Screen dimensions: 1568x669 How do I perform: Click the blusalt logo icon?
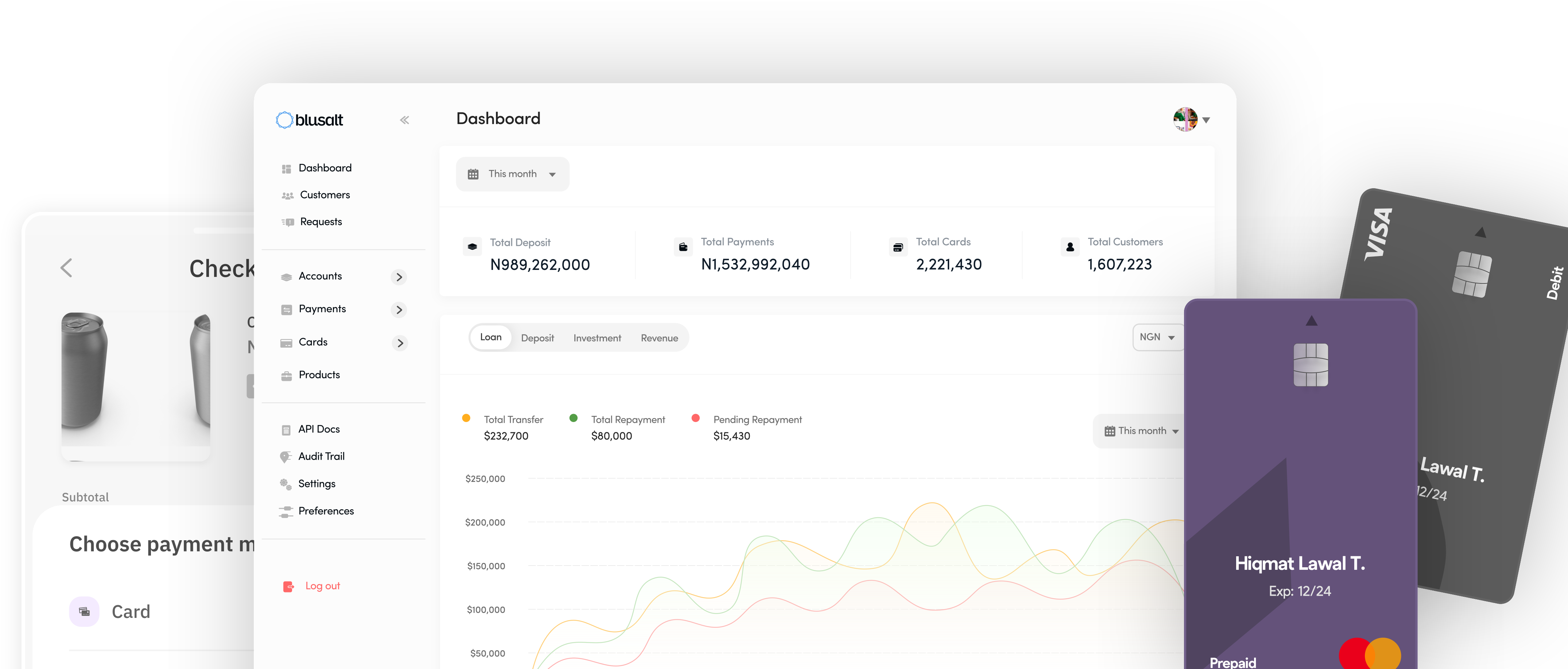coord(284,120)
